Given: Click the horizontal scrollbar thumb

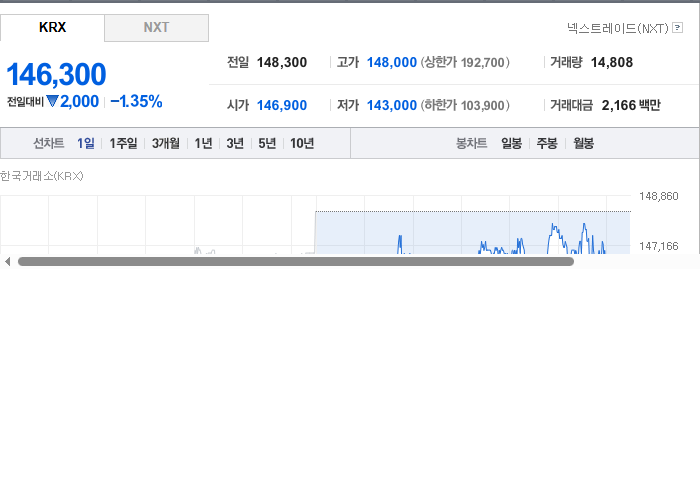Looking at the screenshot, I should pyautogui.click(x=296, y=262).
